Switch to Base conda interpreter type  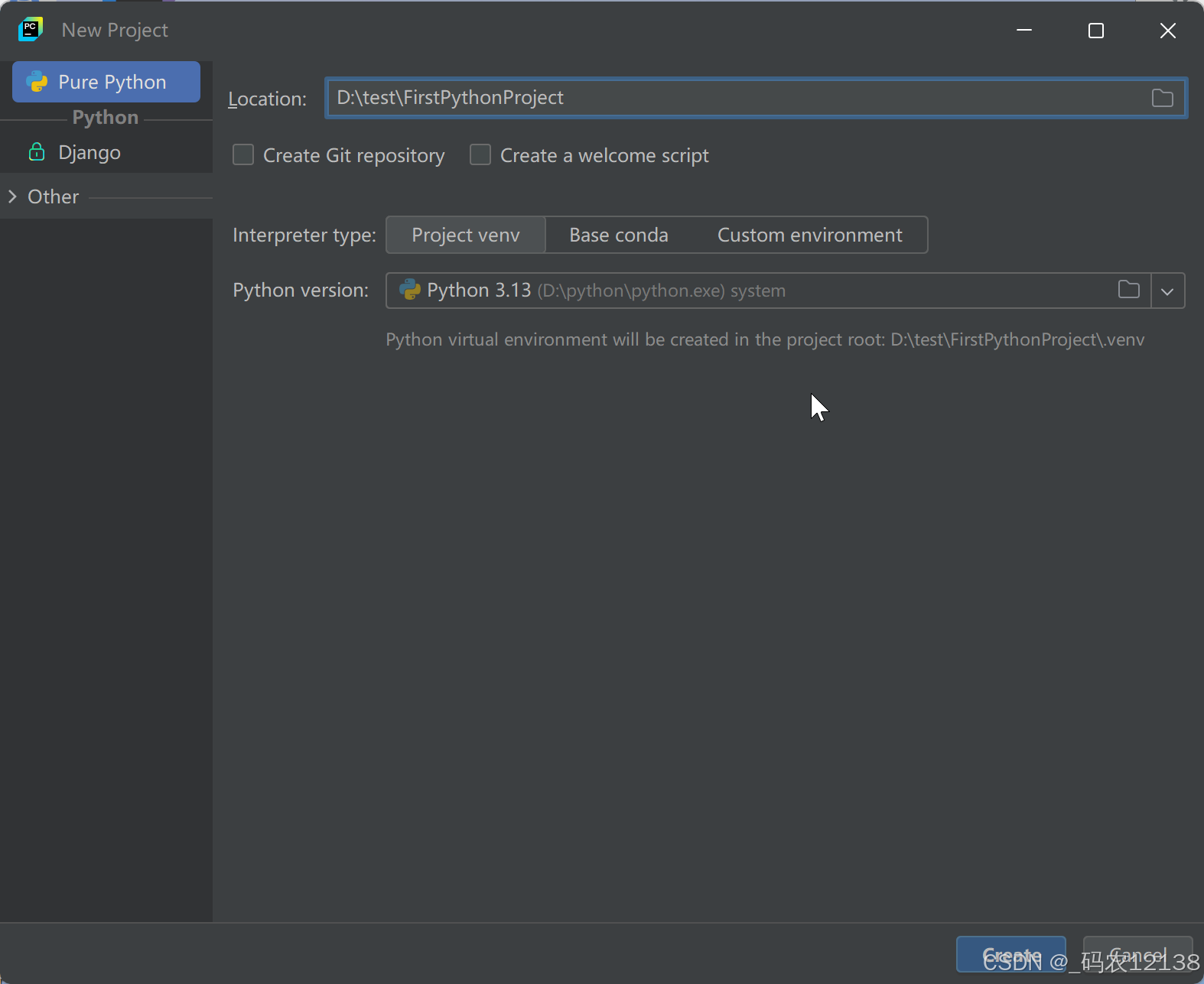619,235
